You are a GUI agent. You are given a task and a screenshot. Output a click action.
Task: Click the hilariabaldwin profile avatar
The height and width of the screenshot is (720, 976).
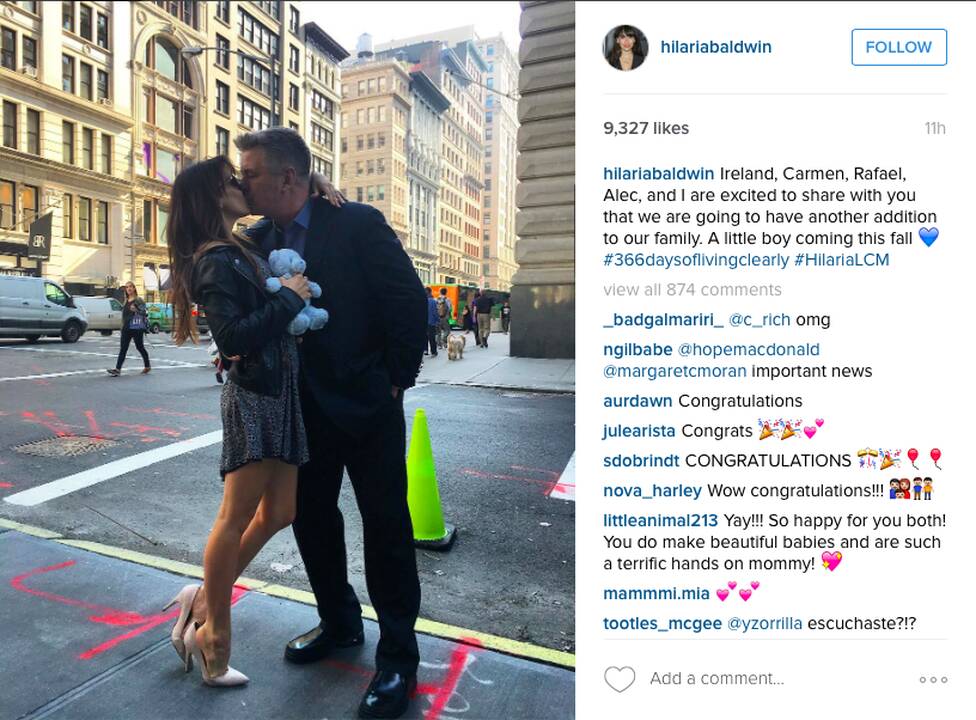[626, 47]
